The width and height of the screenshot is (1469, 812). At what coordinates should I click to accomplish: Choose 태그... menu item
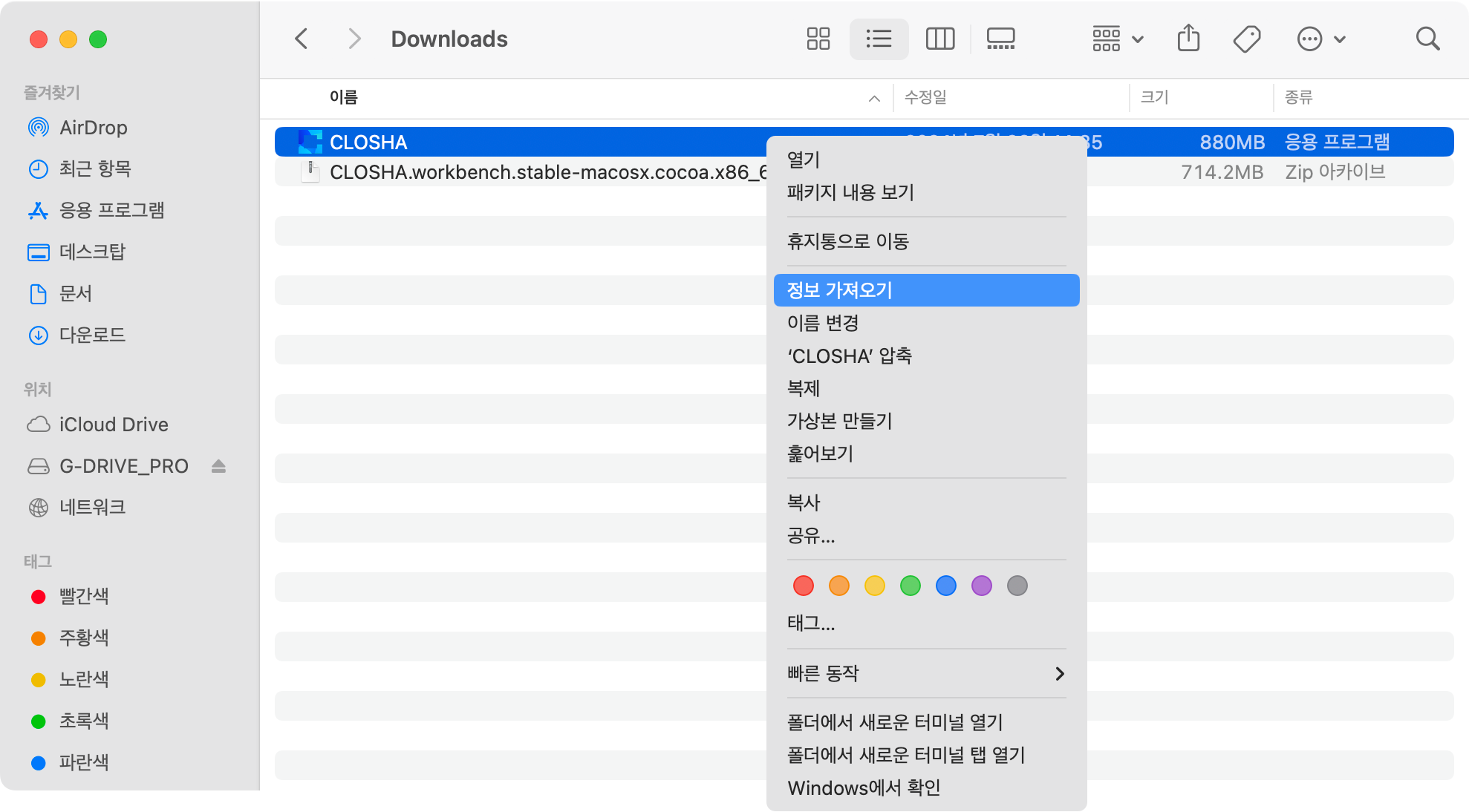(x=926, y=623)
